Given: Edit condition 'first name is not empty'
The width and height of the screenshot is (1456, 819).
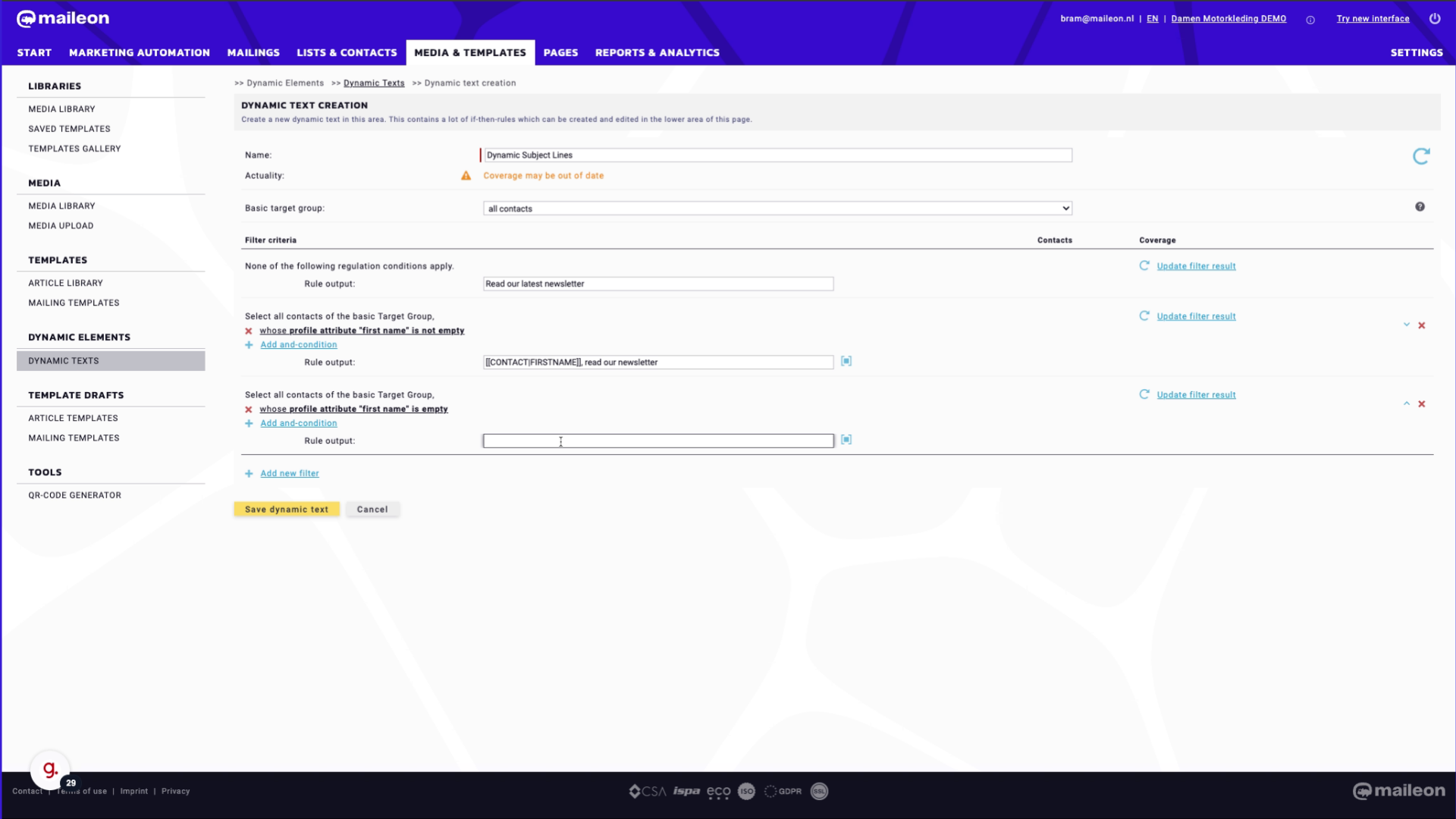Looking at the screenshot, I should 362,331.
